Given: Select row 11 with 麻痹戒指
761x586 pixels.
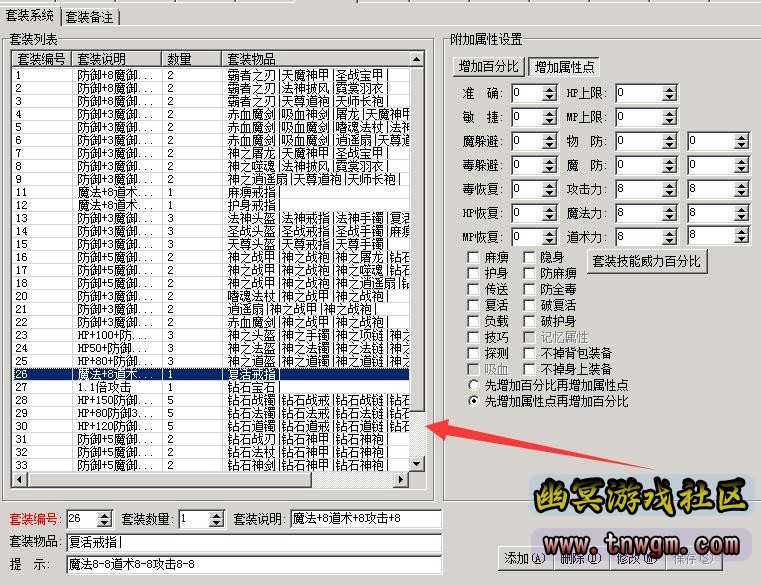Looking at the screenshot, I should (x=210, y=192).
